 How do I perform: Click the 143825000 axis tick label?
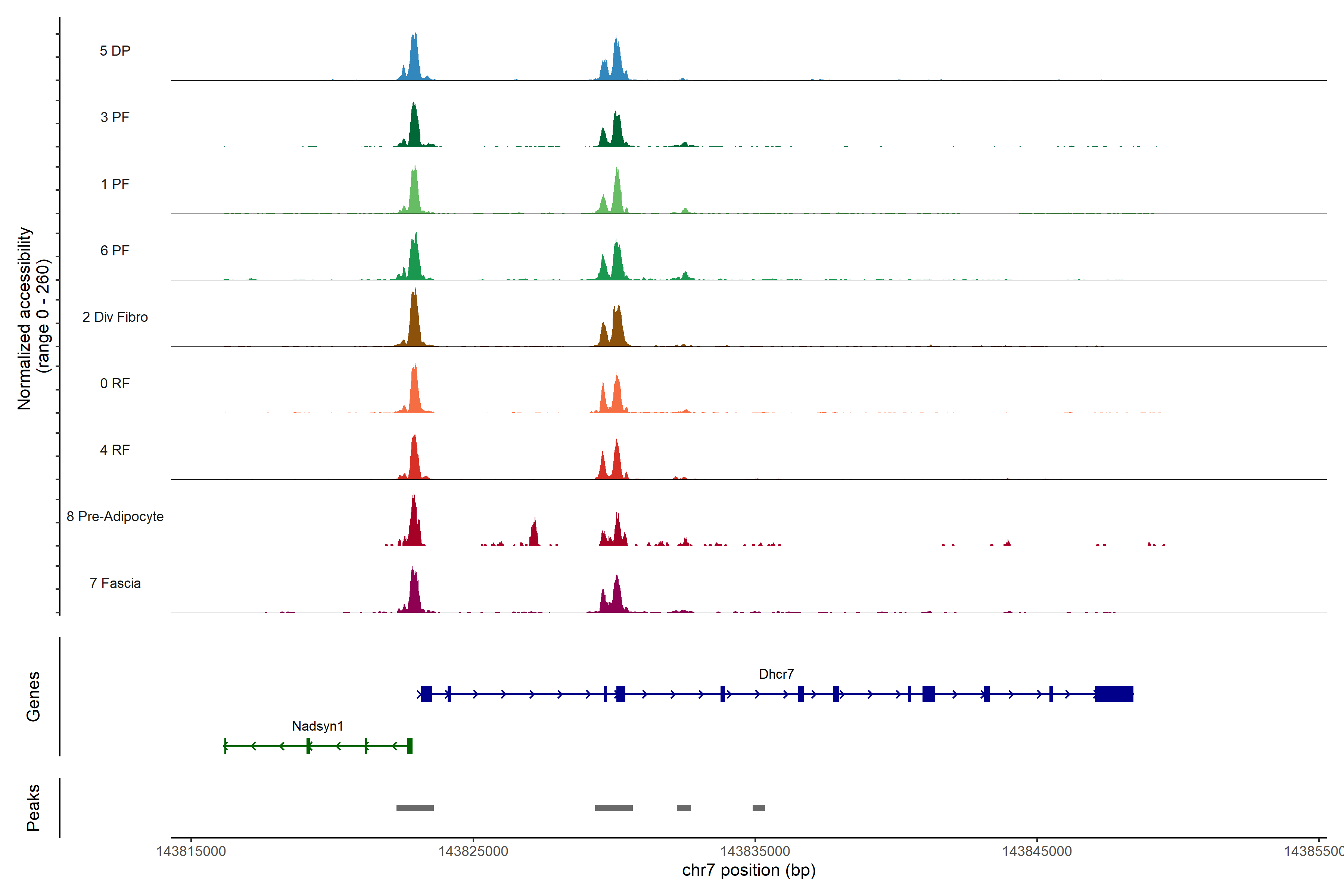point(473,852)
